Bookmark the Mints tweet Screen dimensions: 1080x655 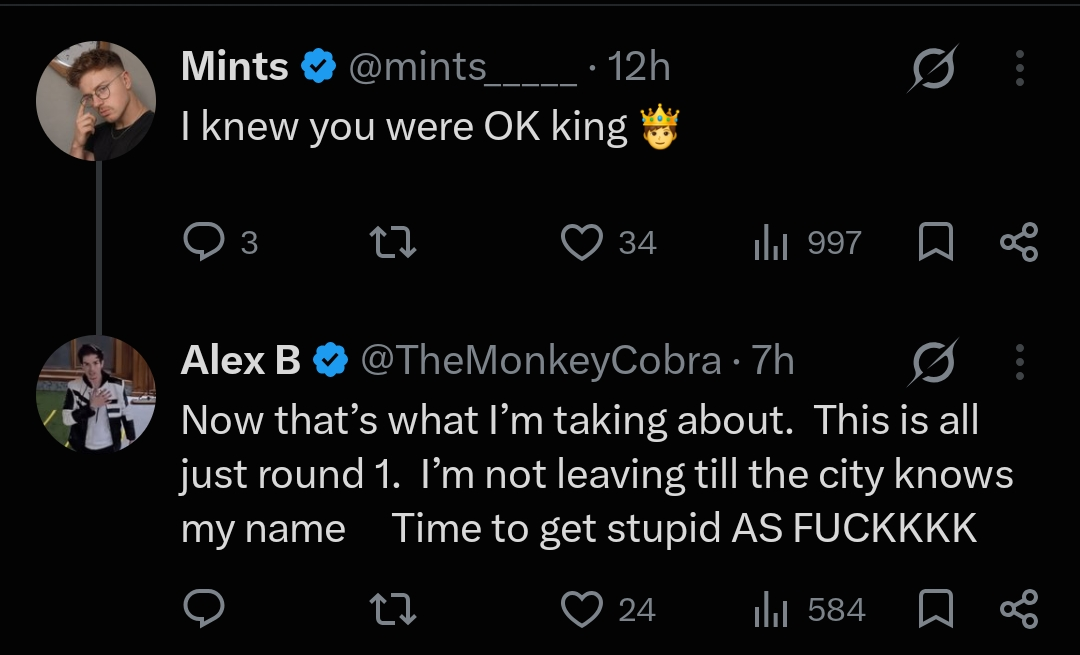[x=936, y=242]
